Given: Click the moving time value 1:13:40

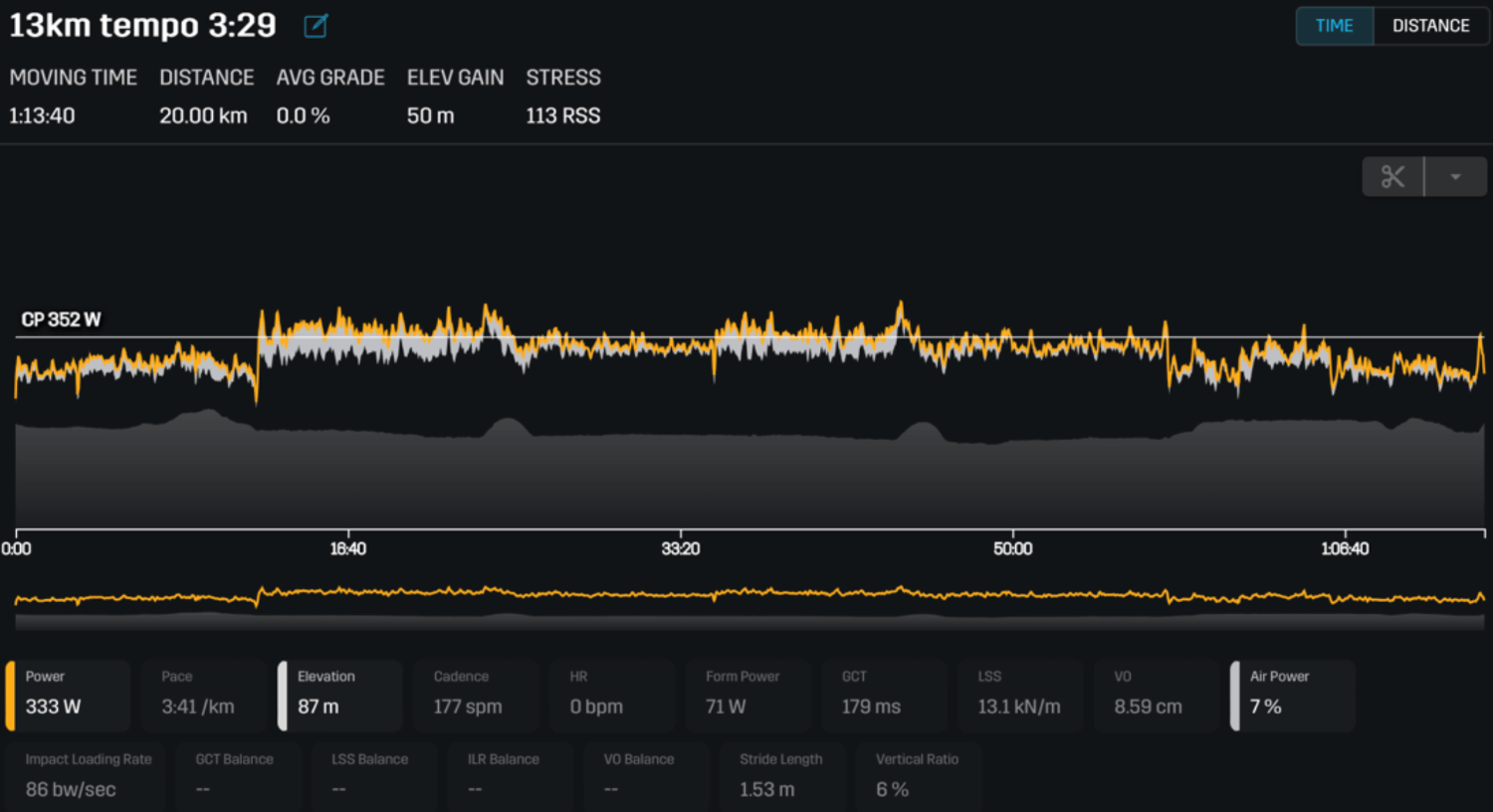Looking at the screenshot, I should pyautogui.click(x=42, y=116).
